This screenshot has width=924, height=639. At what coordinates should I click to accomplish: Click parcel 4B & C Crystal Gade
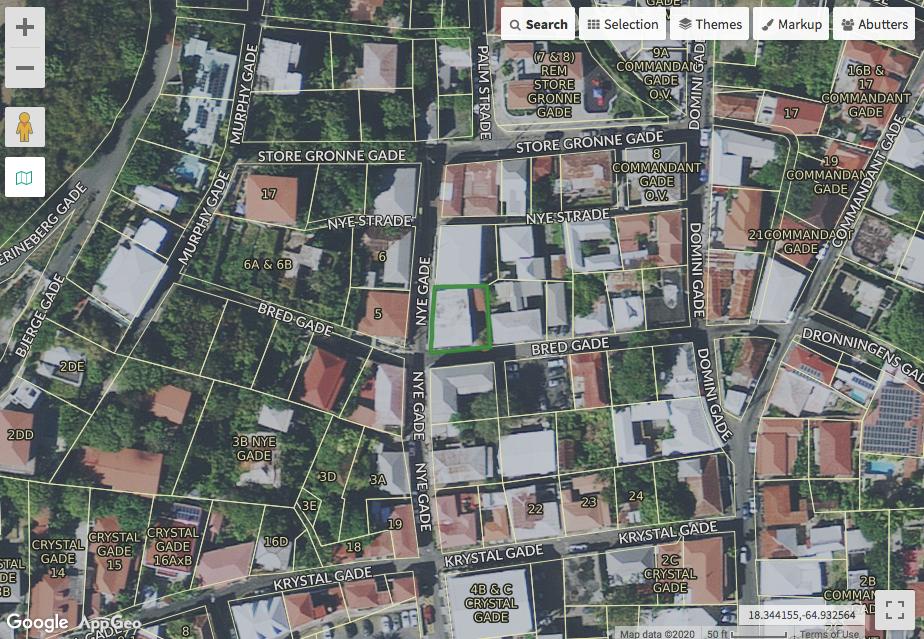tap(491, 597)
